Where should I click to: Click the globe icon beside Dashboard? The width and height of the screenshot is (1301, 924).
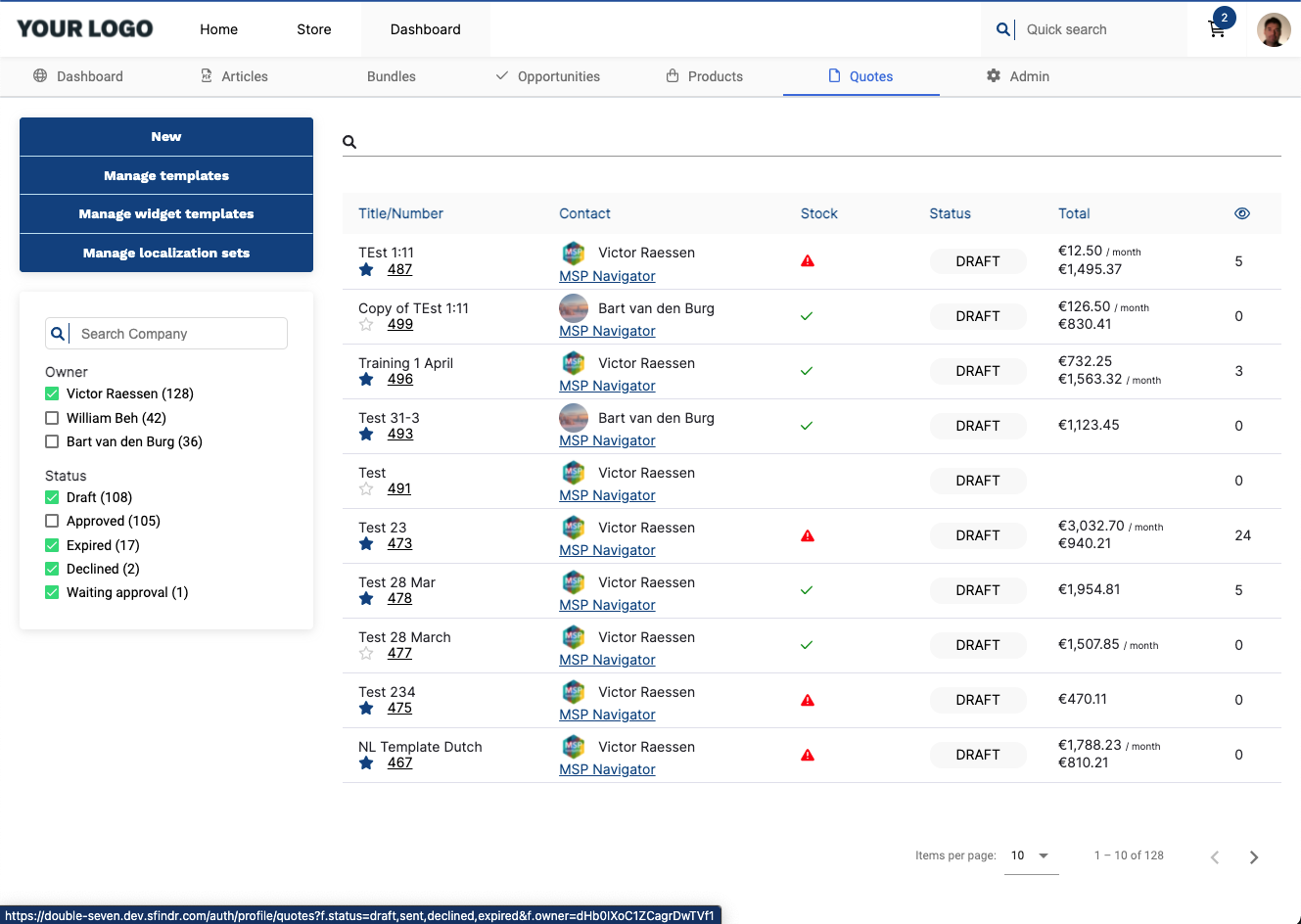click(39, 75)
